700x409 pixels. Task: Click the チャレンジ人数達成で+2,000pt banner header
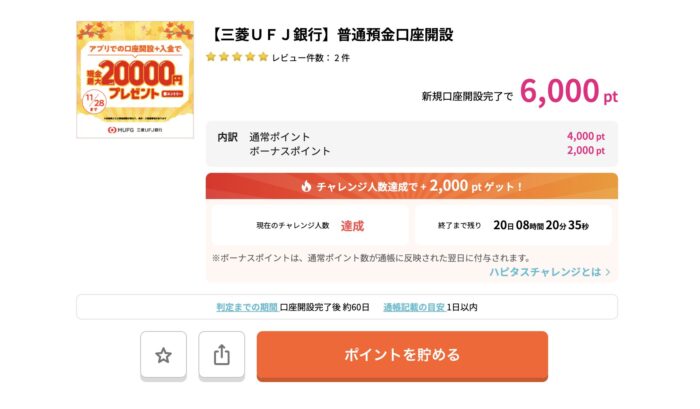(x=411, y=186)
